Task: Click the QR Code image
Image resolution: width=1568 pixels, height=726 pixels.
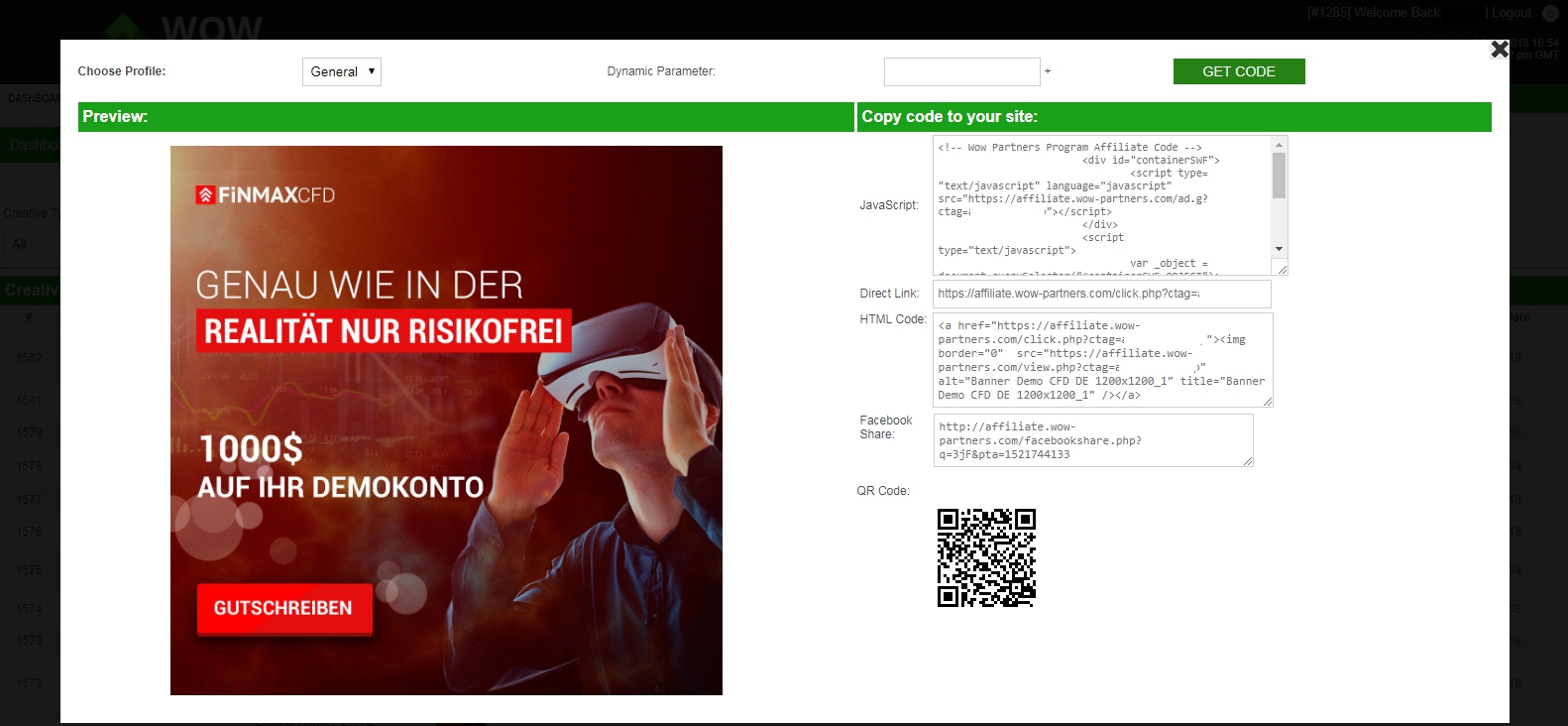Action: [986, 557]
